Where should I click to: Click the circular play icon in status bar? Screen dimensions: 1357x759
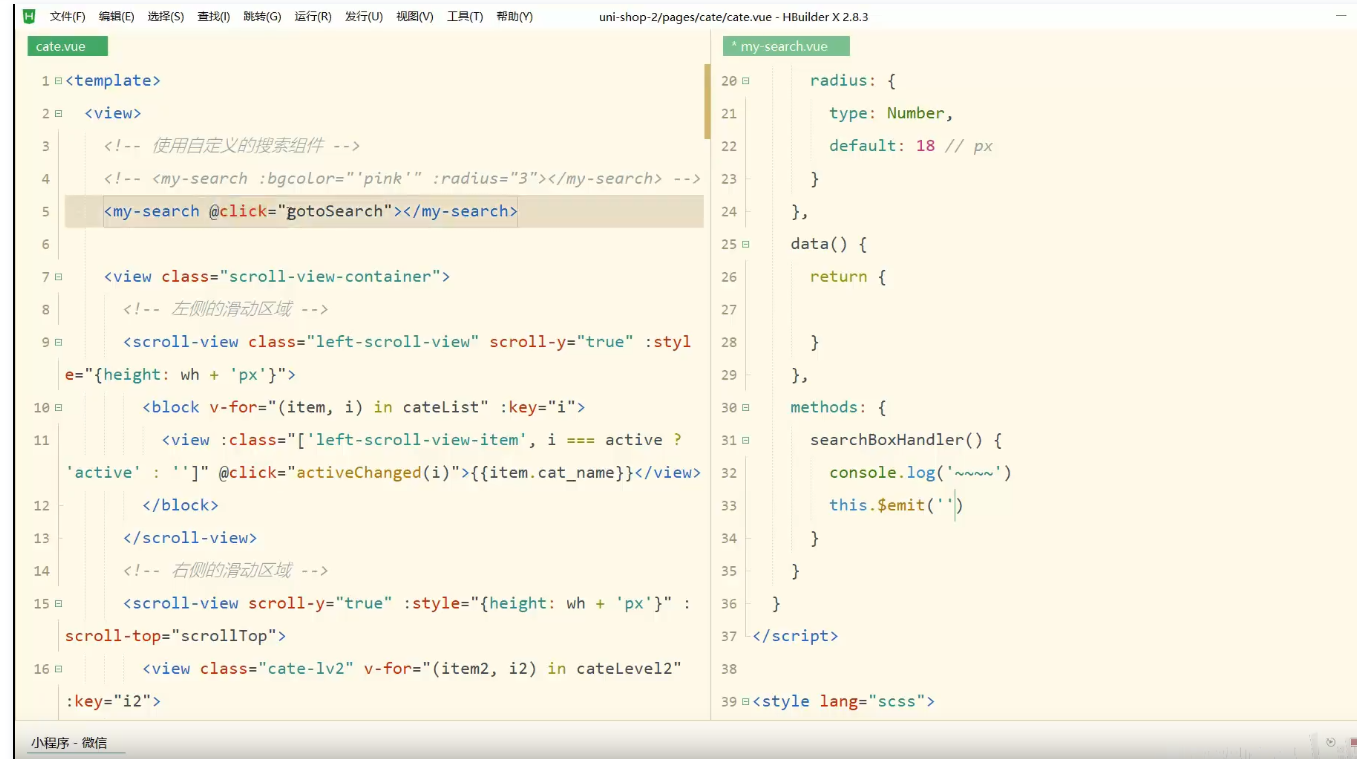pyautogui.click(x=1331, y=742)
